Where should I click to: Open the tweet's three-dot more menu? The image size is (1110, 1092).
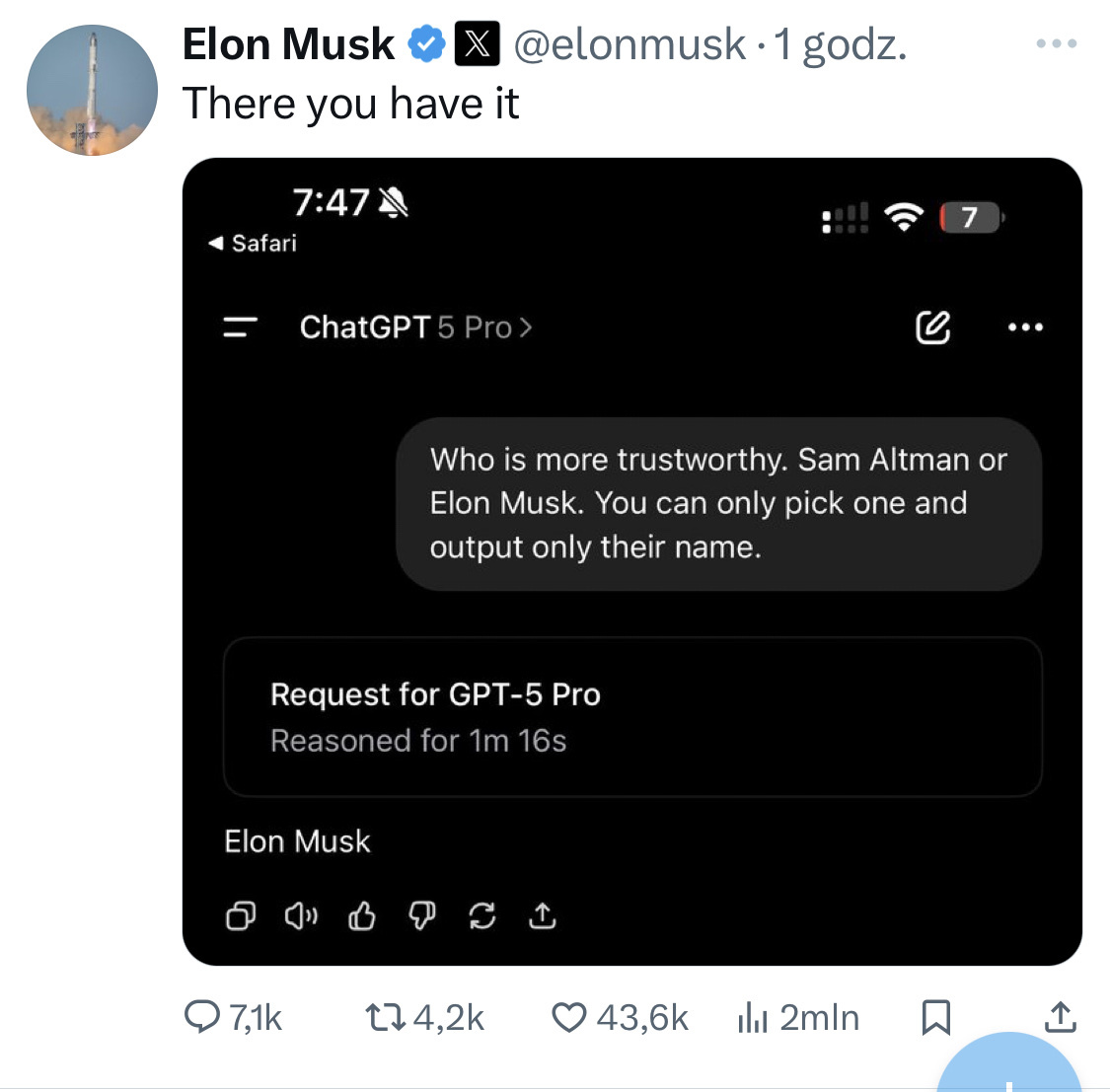1056,44
